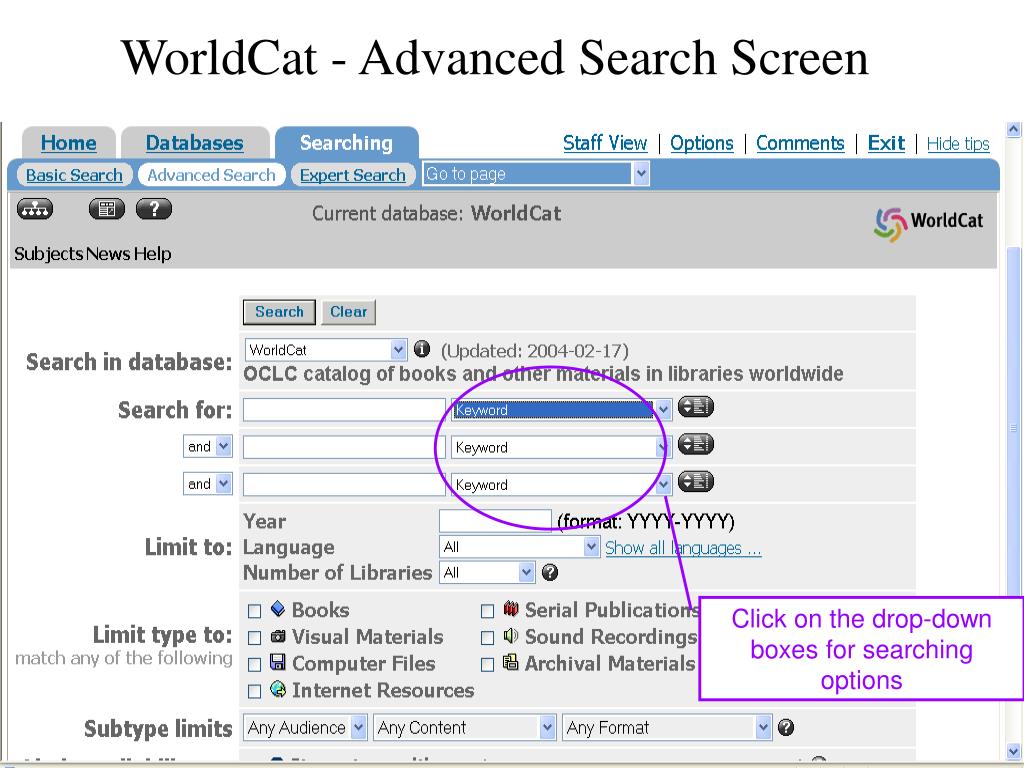Screen dimensions: 1024x768
Task: Open second 'and' boolean operator dropdown
Action: (208, 484)
